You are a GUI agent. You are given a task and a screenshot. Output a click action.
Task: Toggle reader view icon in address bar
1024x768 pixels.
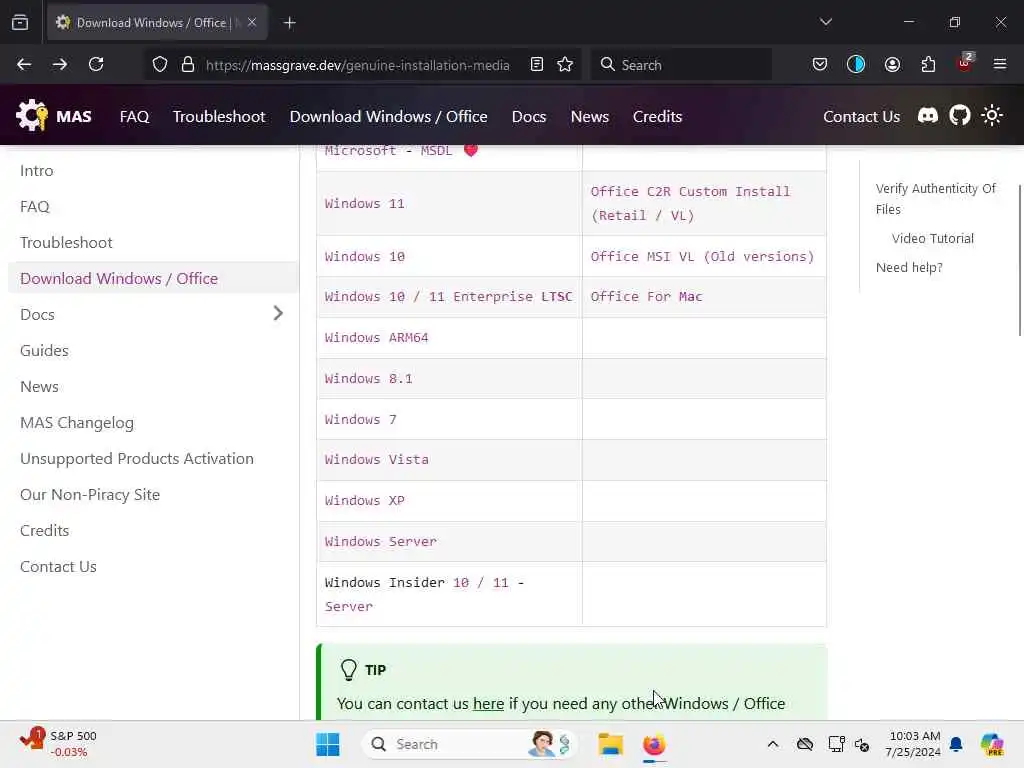click(536, 65)
